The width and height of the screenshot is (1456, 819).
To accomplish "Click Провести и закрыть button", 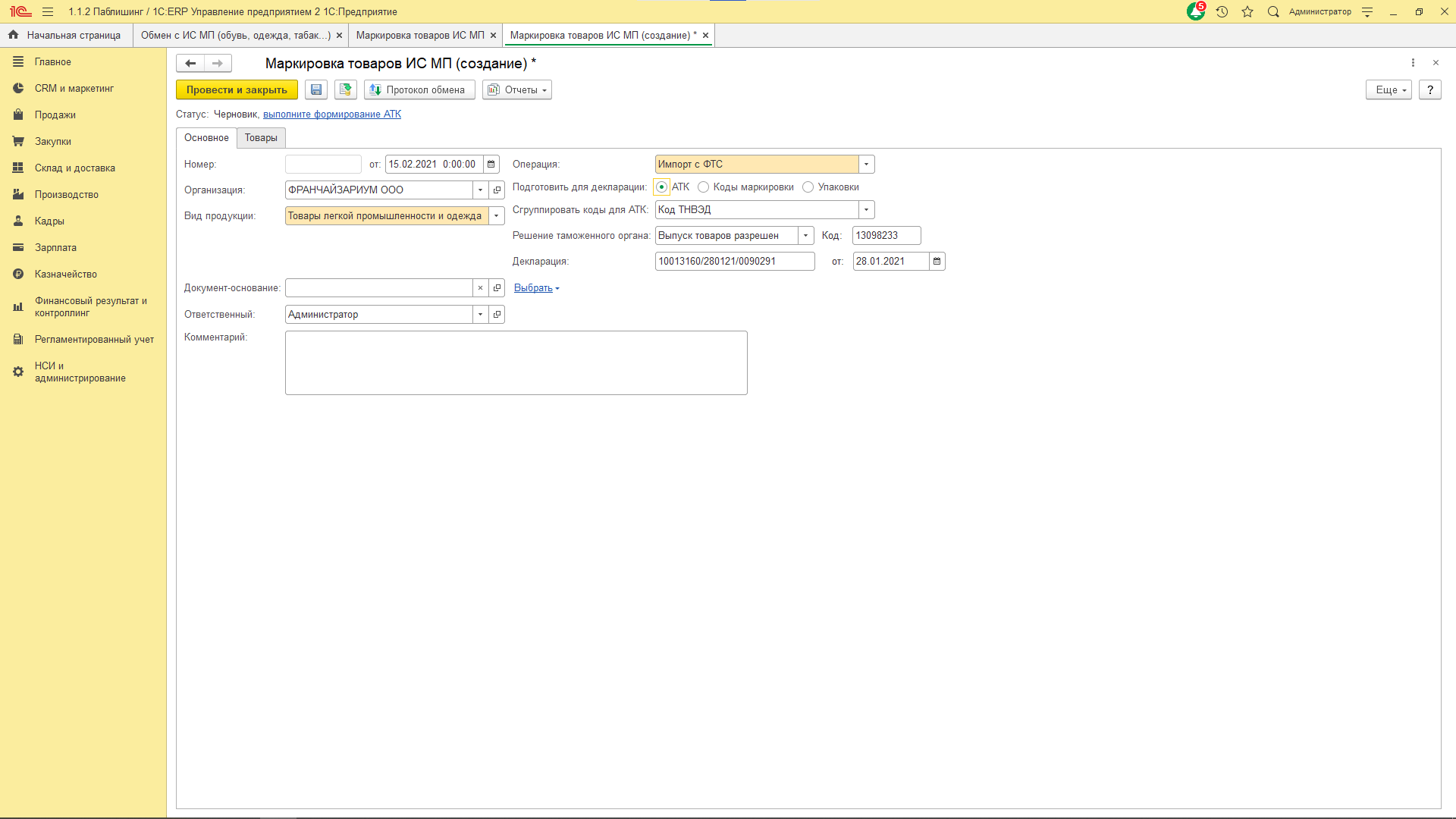I will (x=237, y=89).
